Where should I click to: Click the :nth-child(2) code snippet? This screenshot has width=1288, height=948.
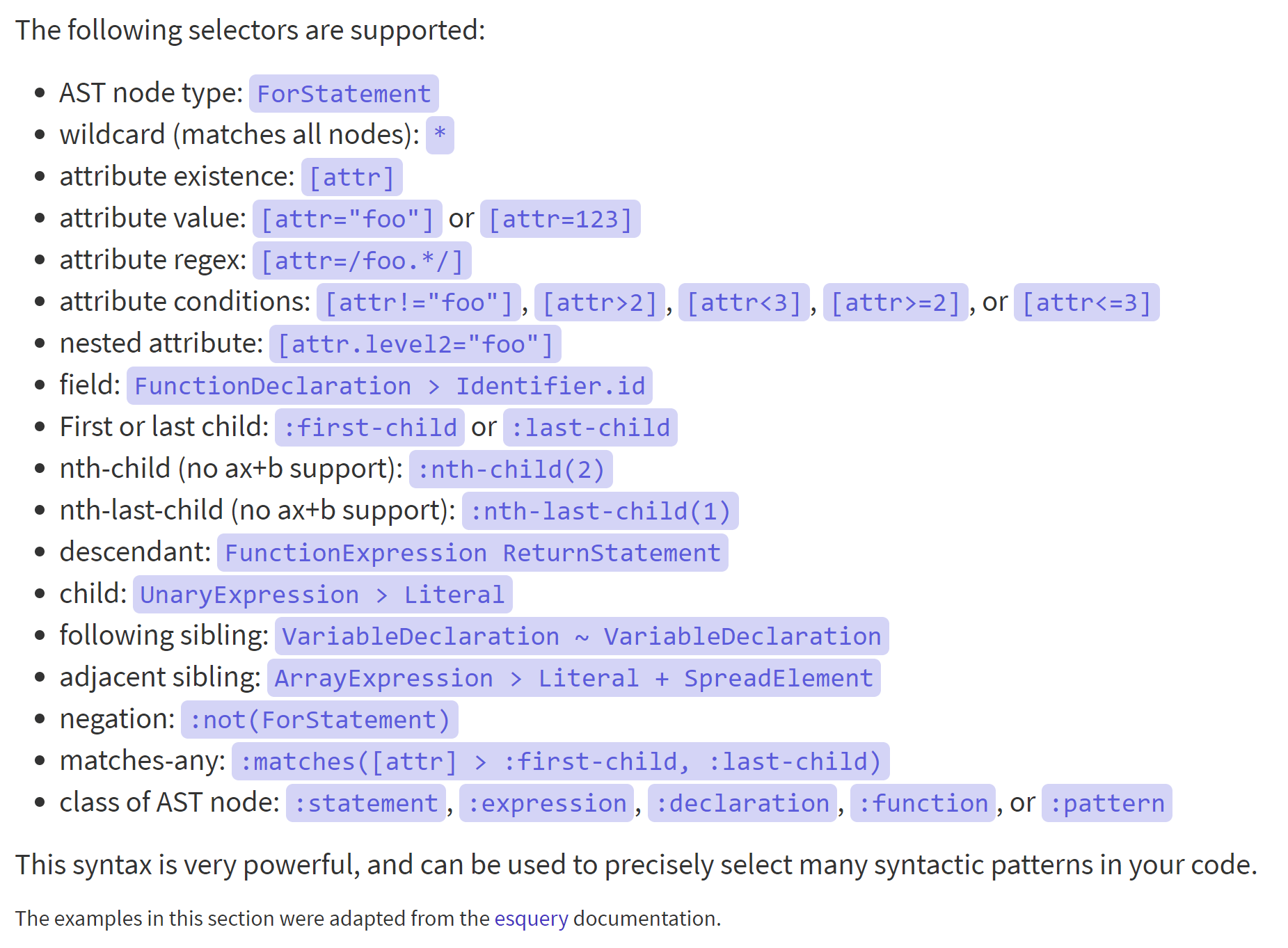point(511,469)
